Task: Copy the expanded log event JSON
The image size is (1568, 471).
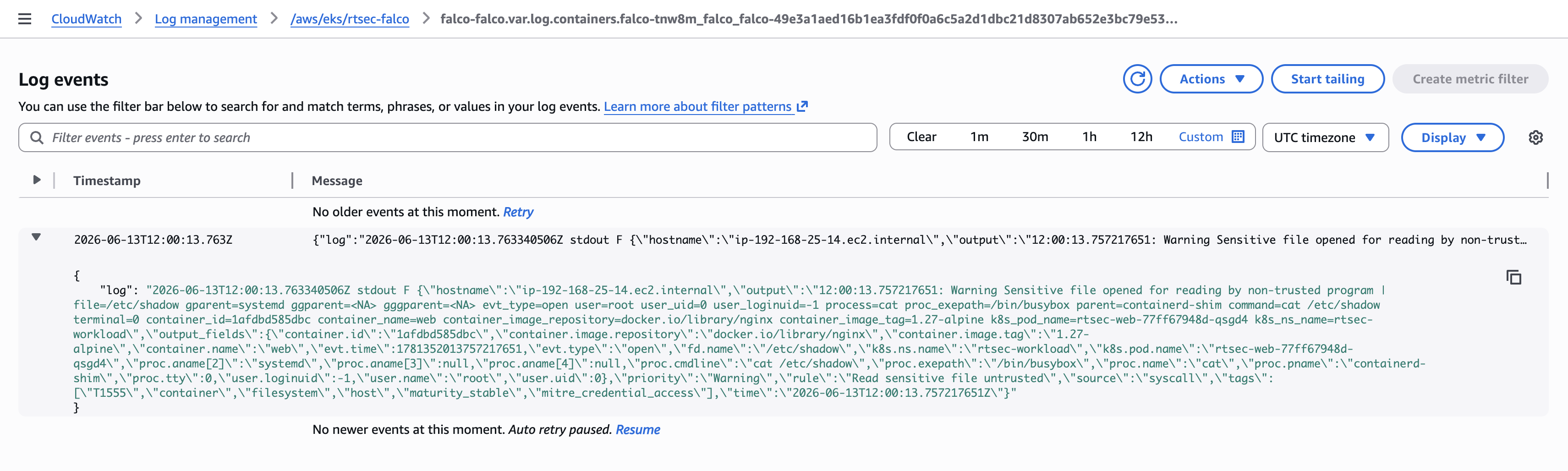Action: click(1513, 278)
